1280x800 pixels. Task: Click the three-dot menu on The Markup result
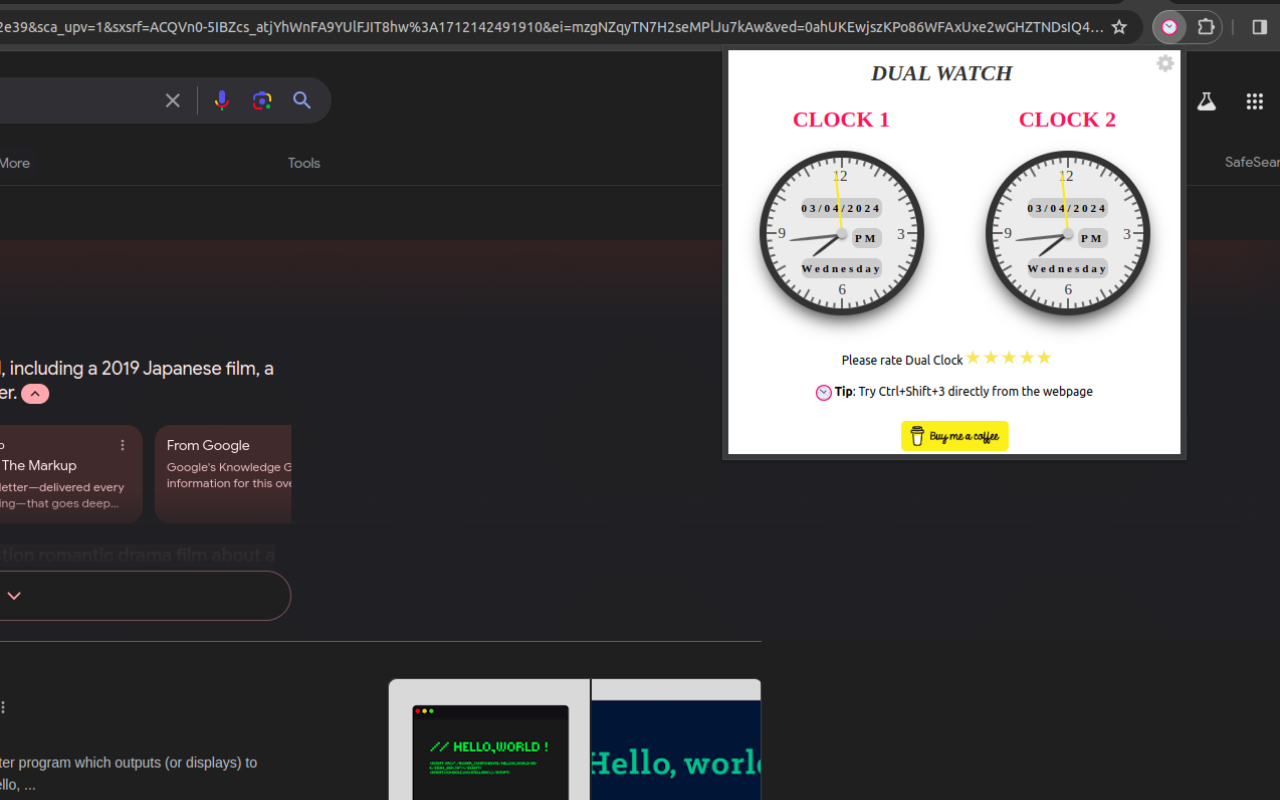point(122,444)
